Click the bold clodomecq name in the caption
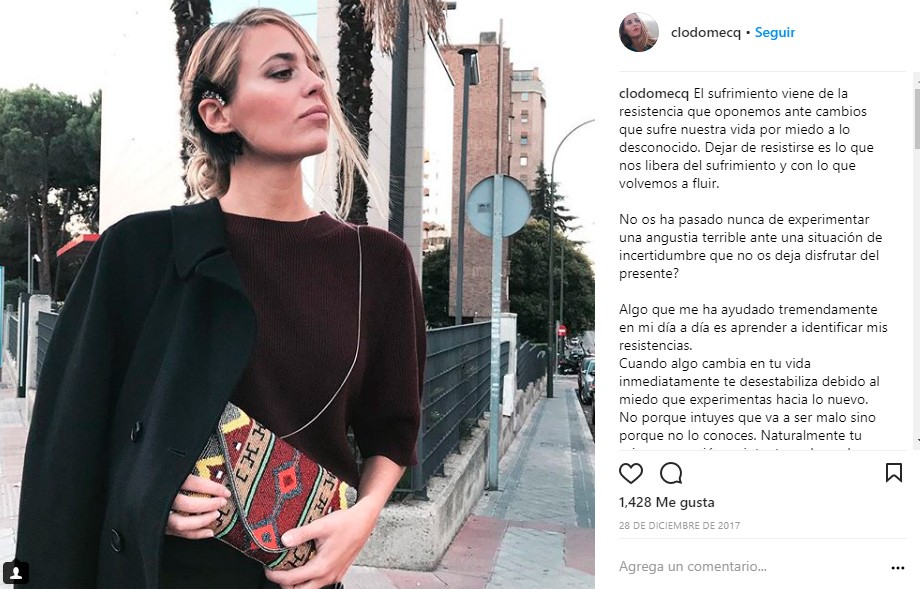 (654, 93)
